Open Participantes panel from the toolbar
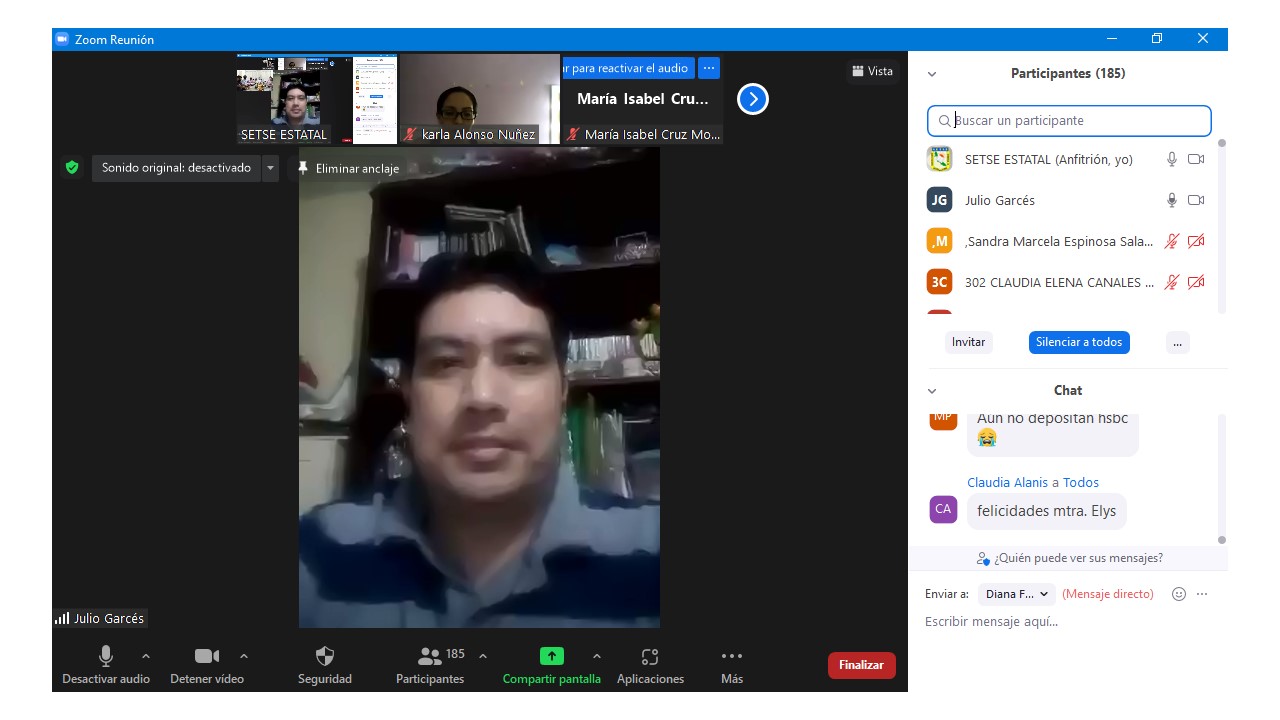Image resolution: width=1280 pixels, height=720 pixels. [x=430, y=666]
